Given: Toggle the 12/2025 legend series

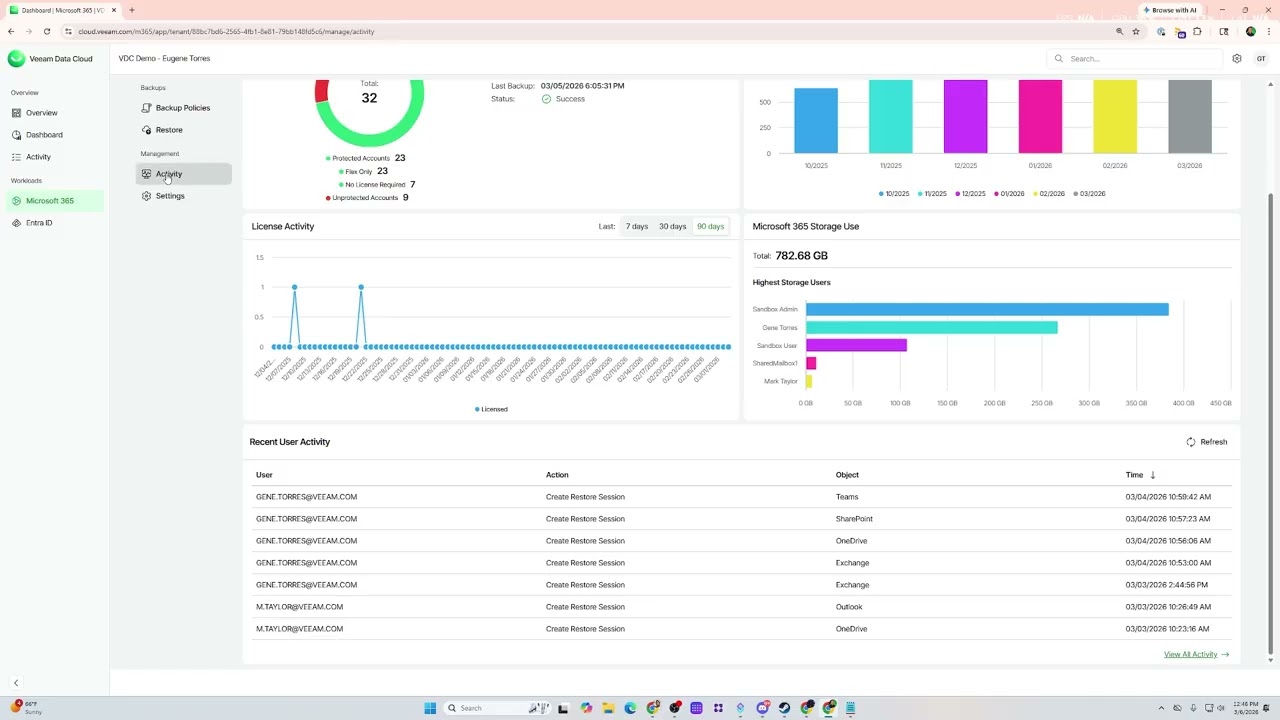Looking at the screenshot, I should tap(971, 194).
